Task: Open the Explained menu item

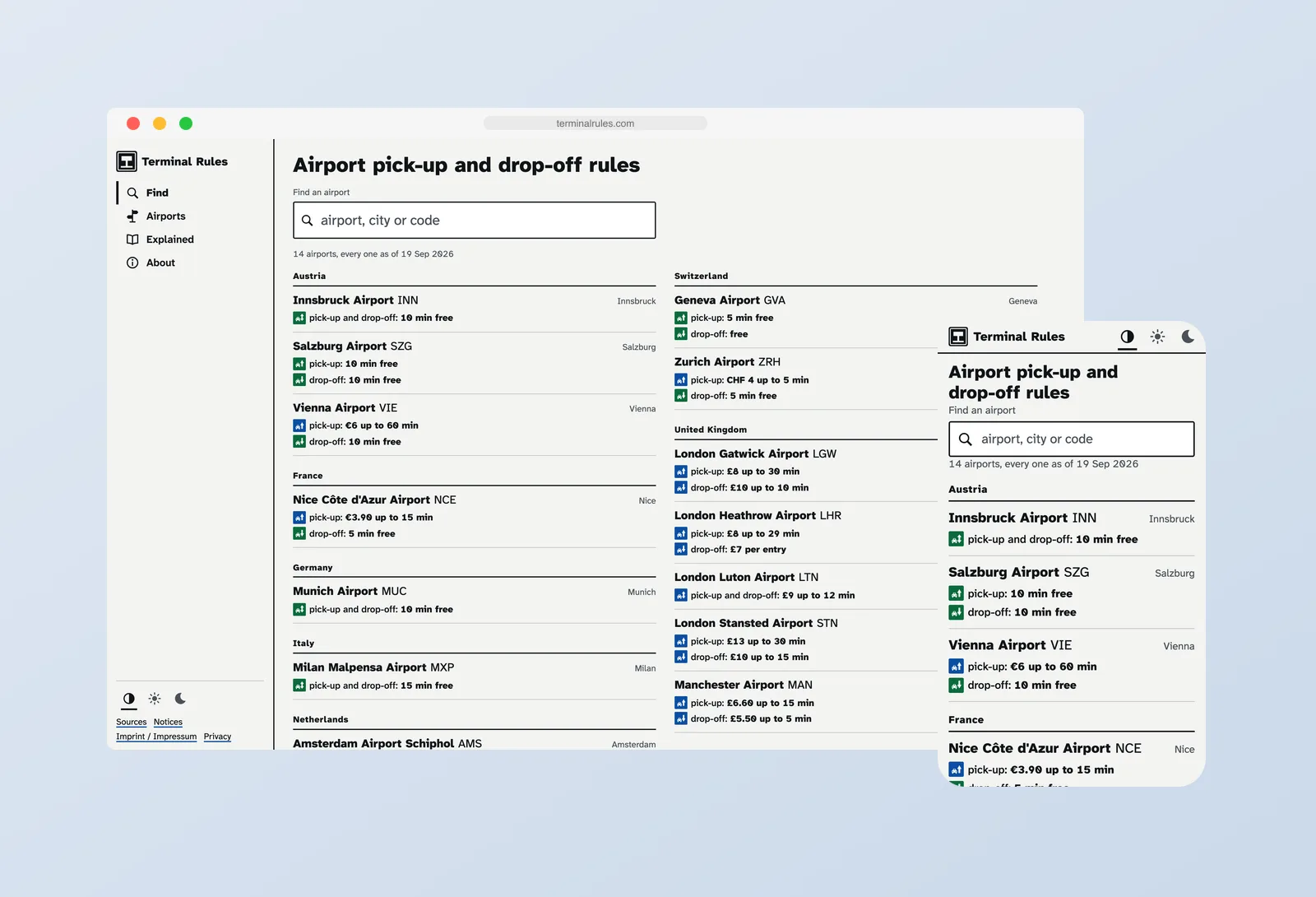Action: 170,239
